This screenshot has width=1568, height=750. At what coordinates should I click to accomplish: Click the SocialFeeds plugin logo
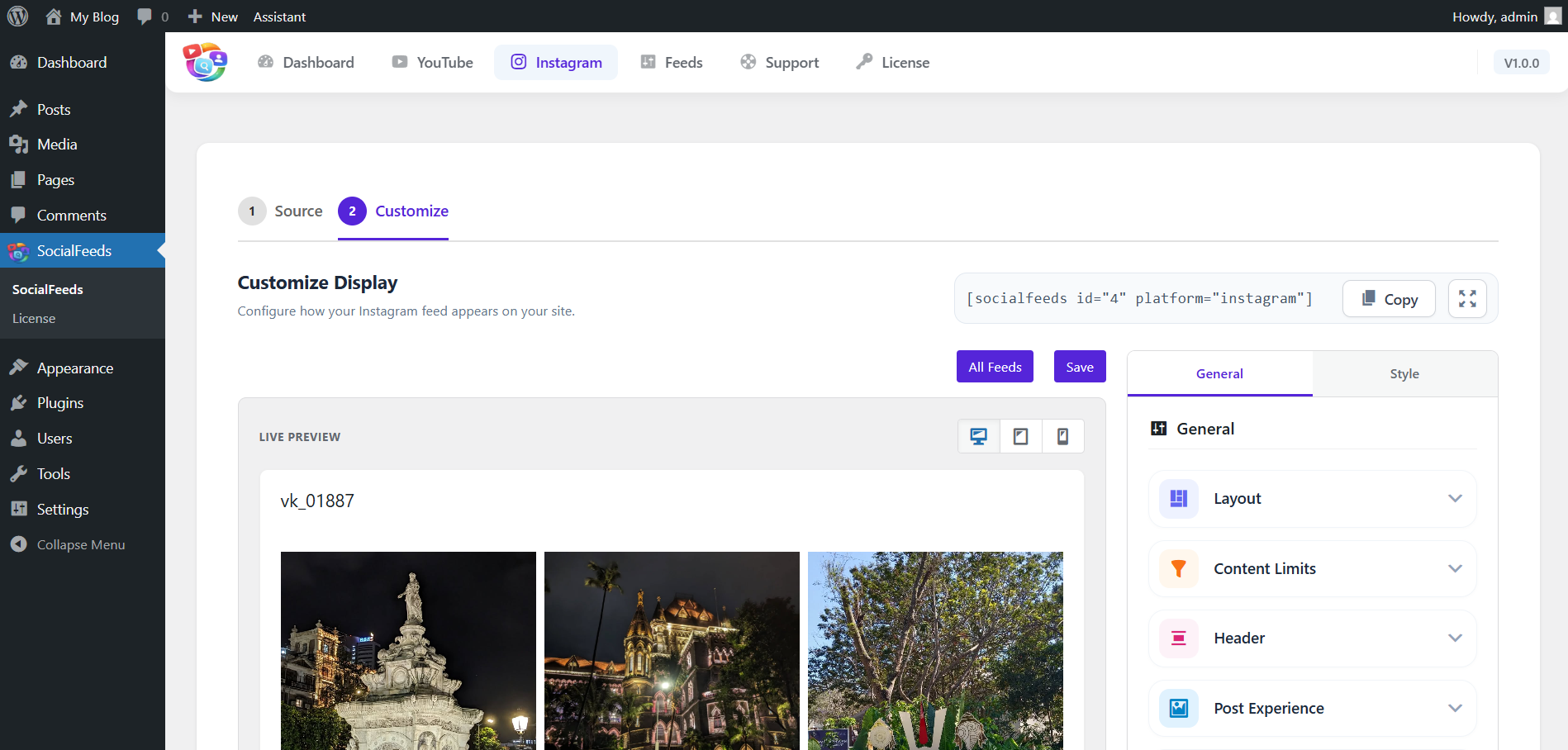[205, 62]
